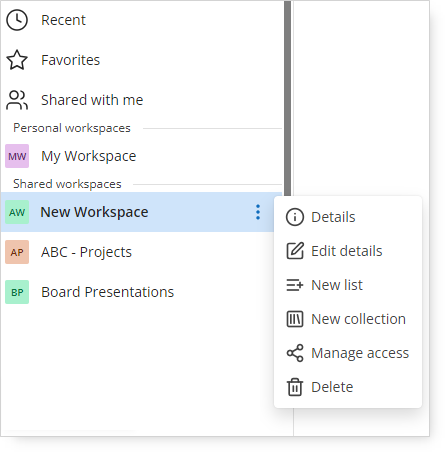The image size is (445, 452).
Task: Click the Favorites star icon
Action: (17, 60)
